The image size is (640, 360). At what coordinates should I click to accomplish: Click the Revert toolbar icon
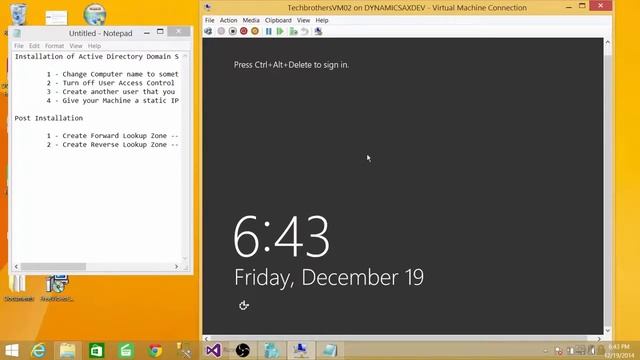[304, 31]
